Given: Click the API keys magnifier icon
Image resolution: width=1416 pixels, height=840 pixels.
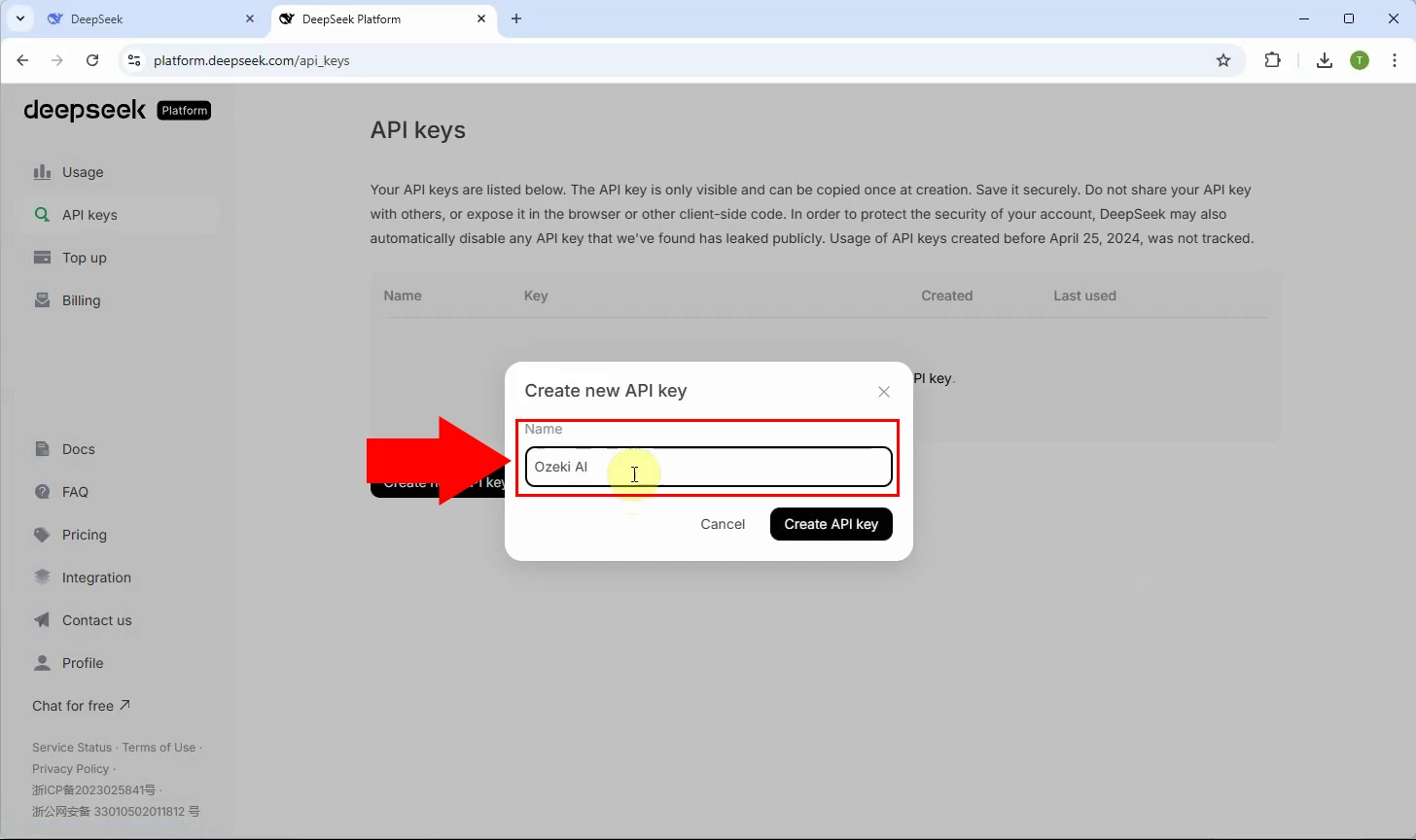Looking at the screenshot, I should (42, 215).
